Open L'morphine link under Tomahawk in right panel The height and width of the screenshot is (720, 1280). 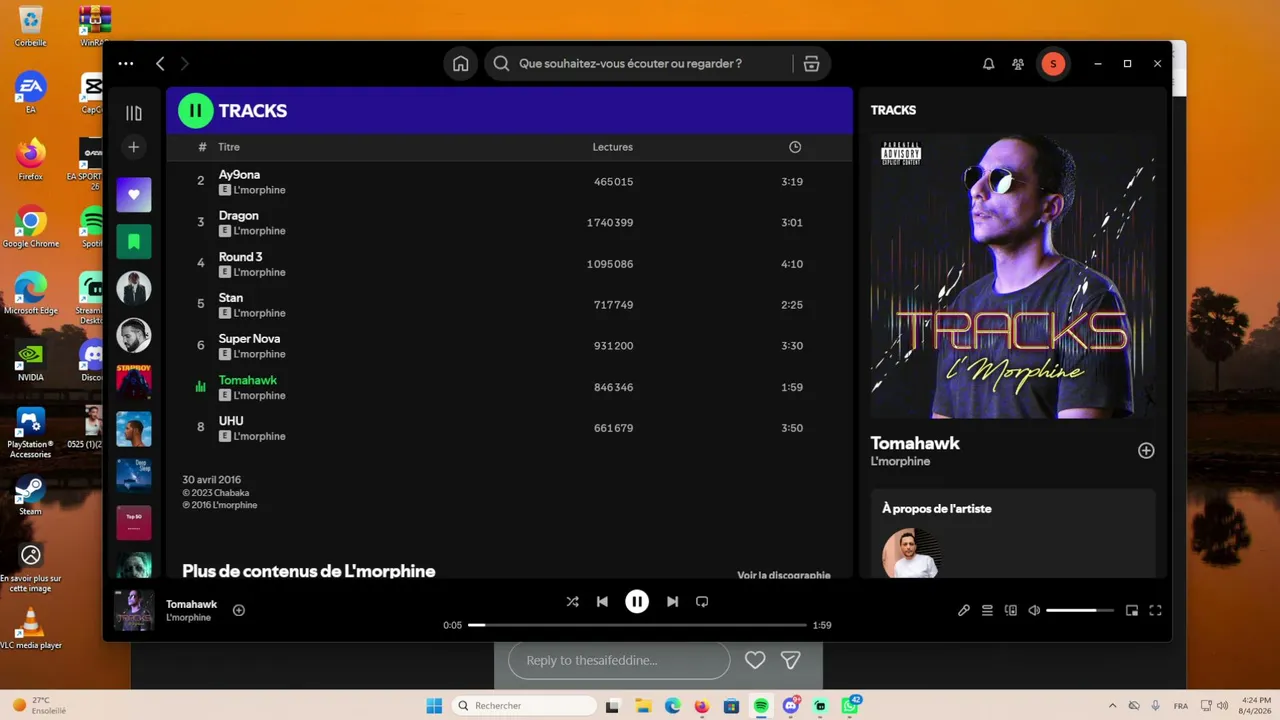tap(900, 462)
